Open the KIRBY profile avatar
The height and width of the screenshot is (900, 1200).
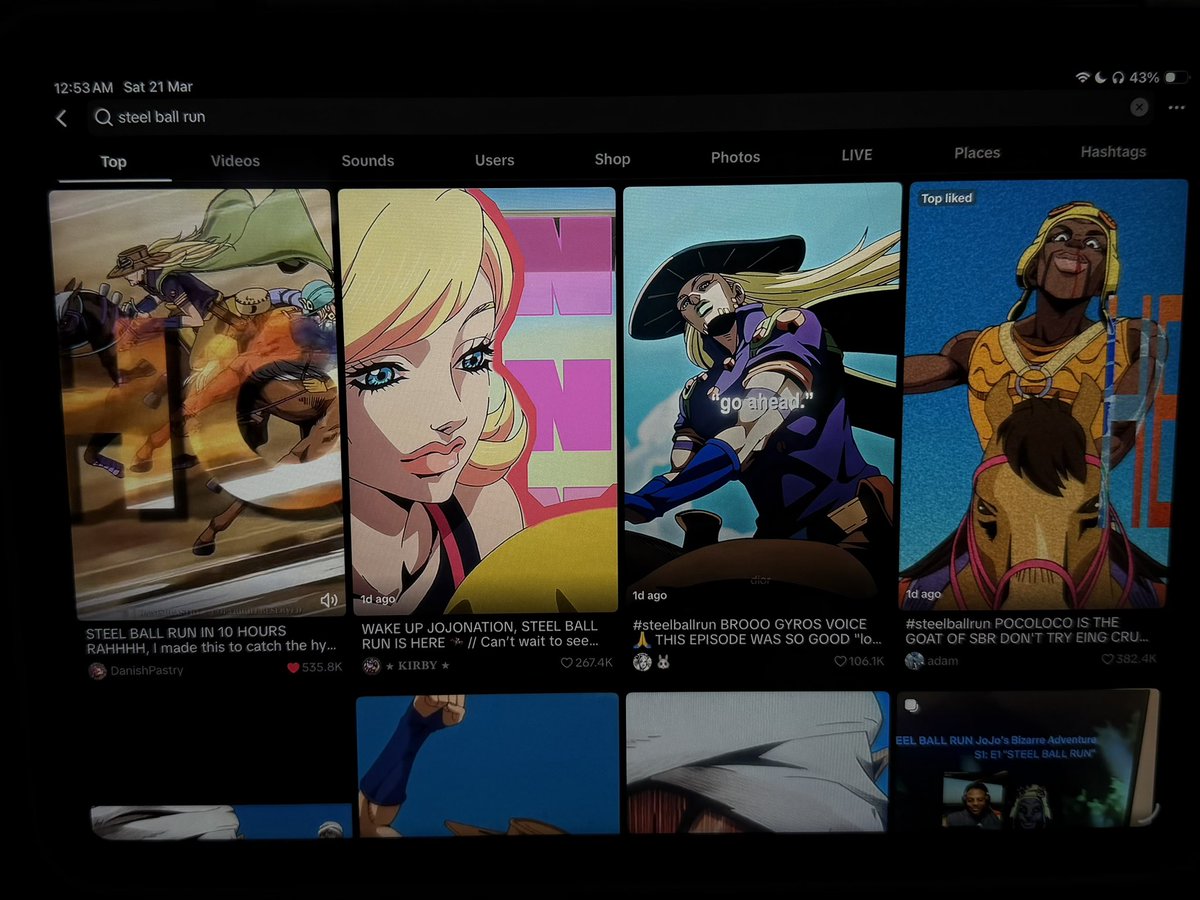pos(371,665)
